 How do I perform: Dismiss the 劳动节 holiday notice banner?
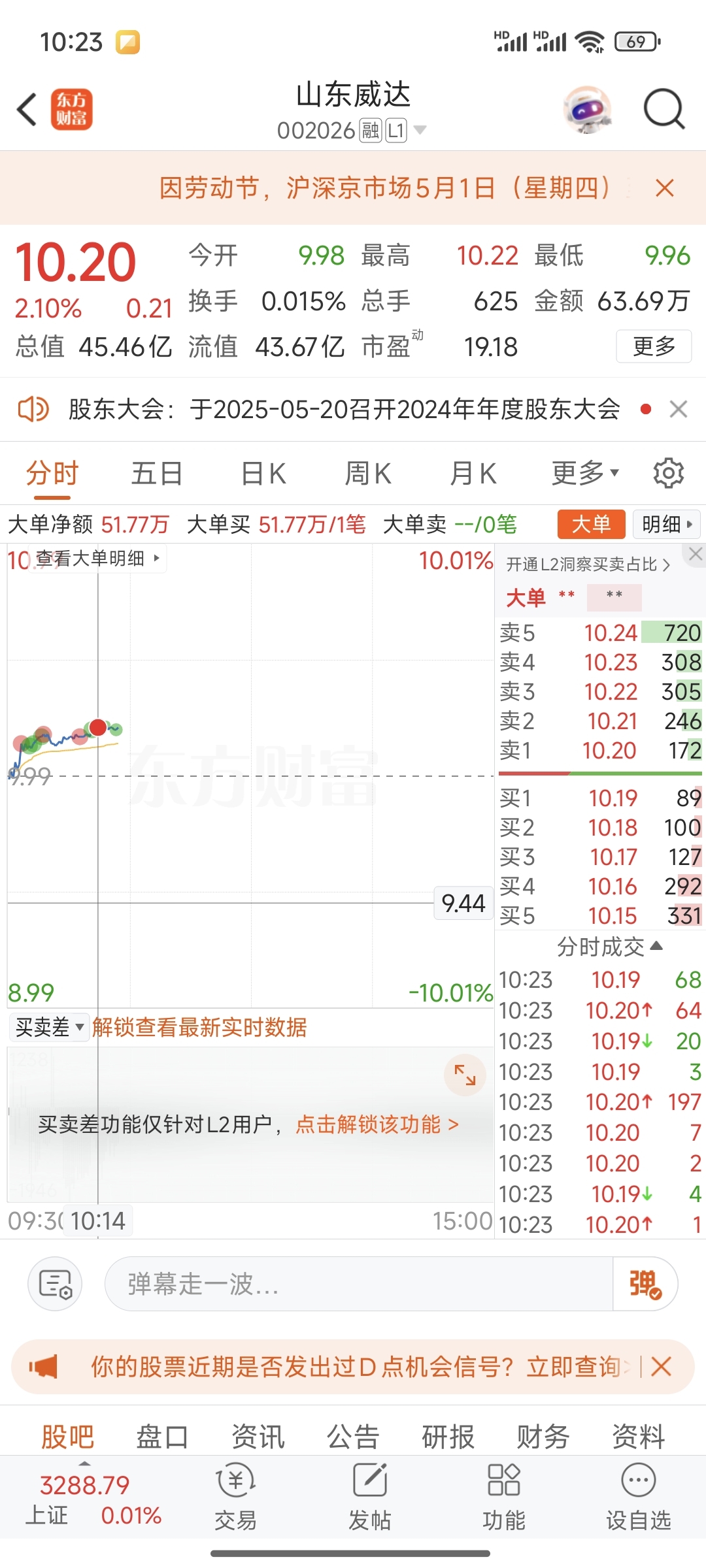665,188
